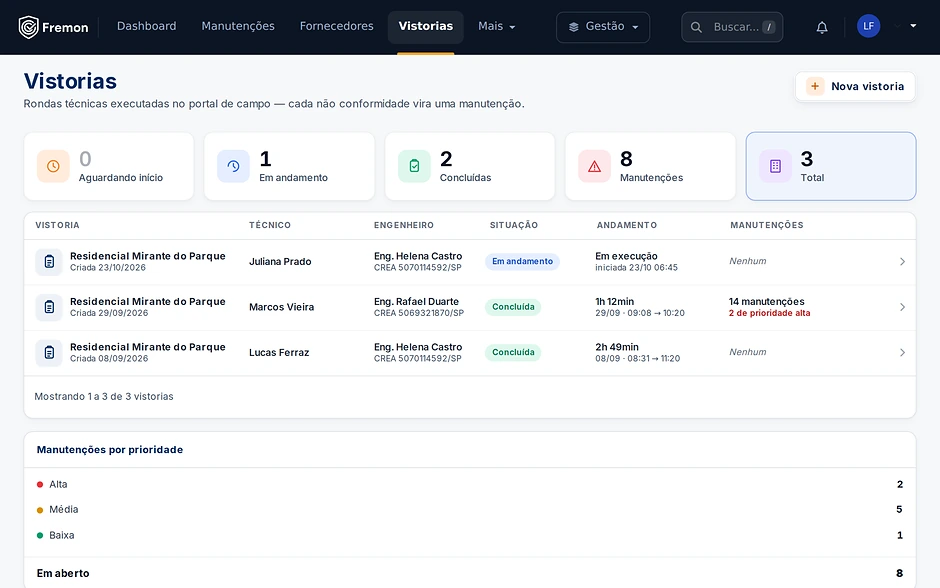Image resolution: width=940 pixels, height=588 pixels.
Task: Click the clock icon on Aguardando início card
Action: 53,166
